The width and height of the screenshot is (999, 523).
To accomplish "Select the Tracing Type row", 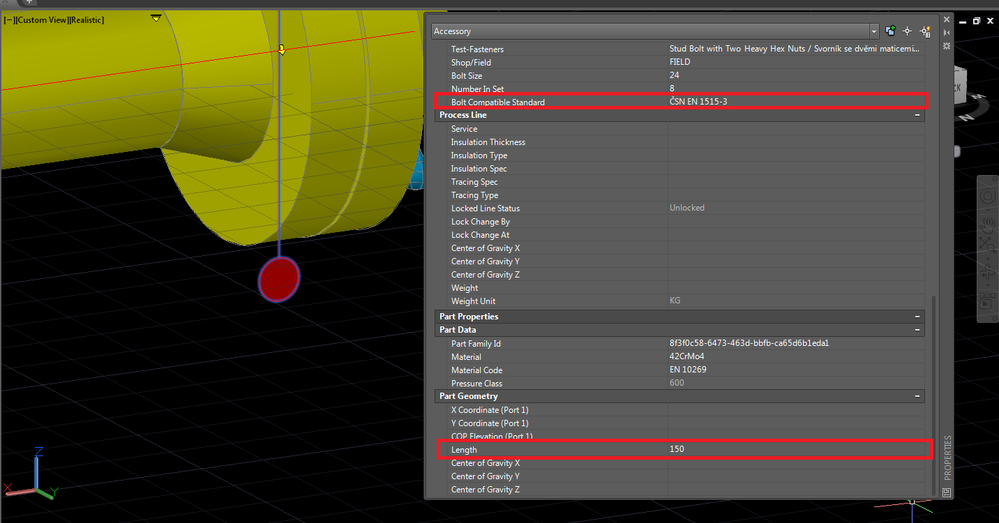I will [679, 196].
